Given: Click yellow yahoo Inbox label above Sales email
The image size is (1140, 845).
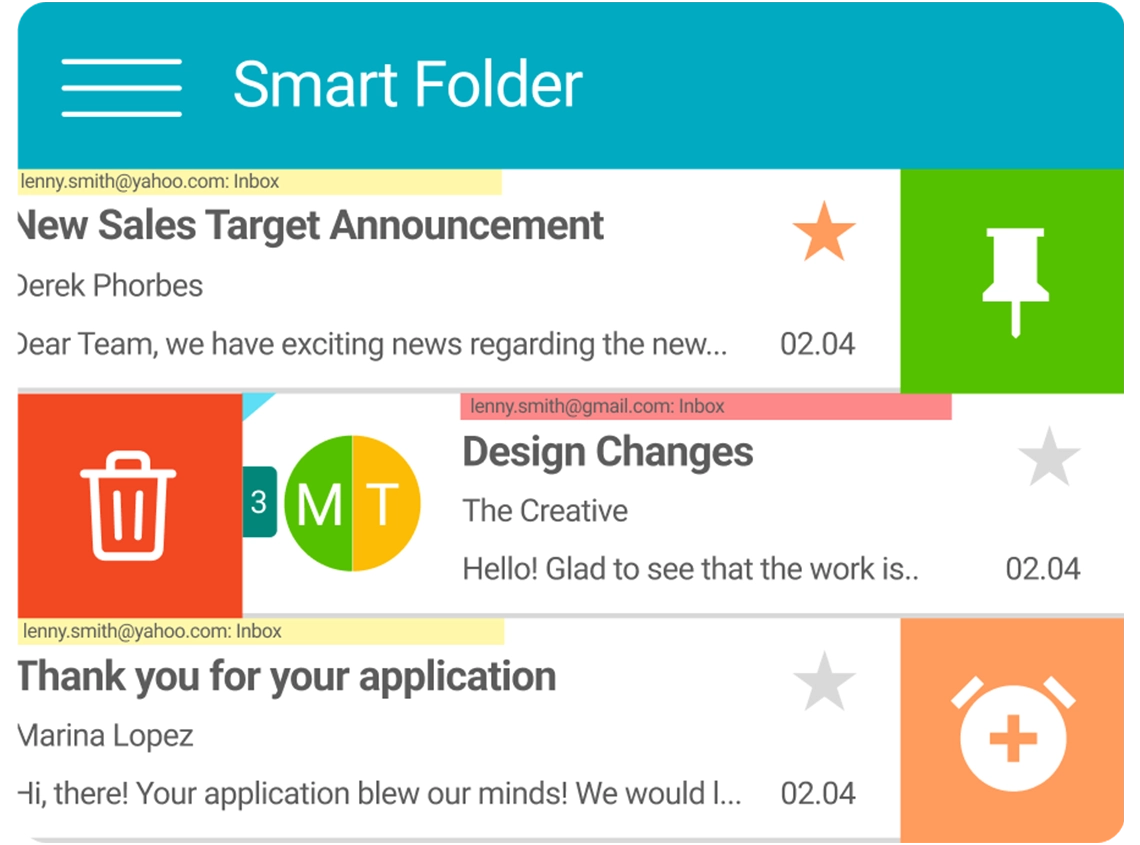Looking at the screenshot, I should coord(258,182).
